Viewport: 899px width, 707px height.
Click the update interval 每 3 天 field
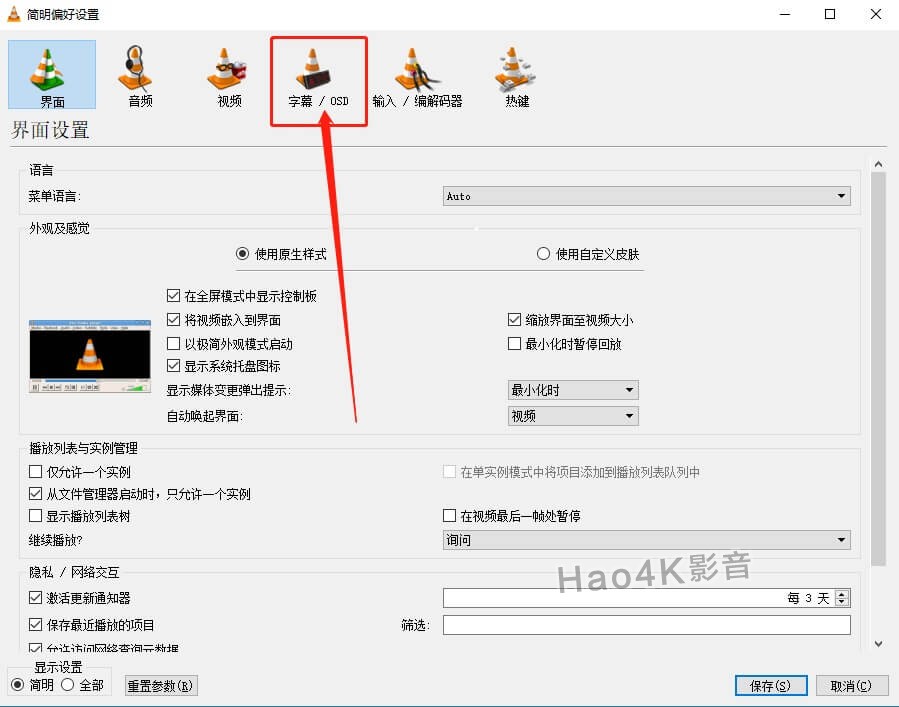coord(646,598)
